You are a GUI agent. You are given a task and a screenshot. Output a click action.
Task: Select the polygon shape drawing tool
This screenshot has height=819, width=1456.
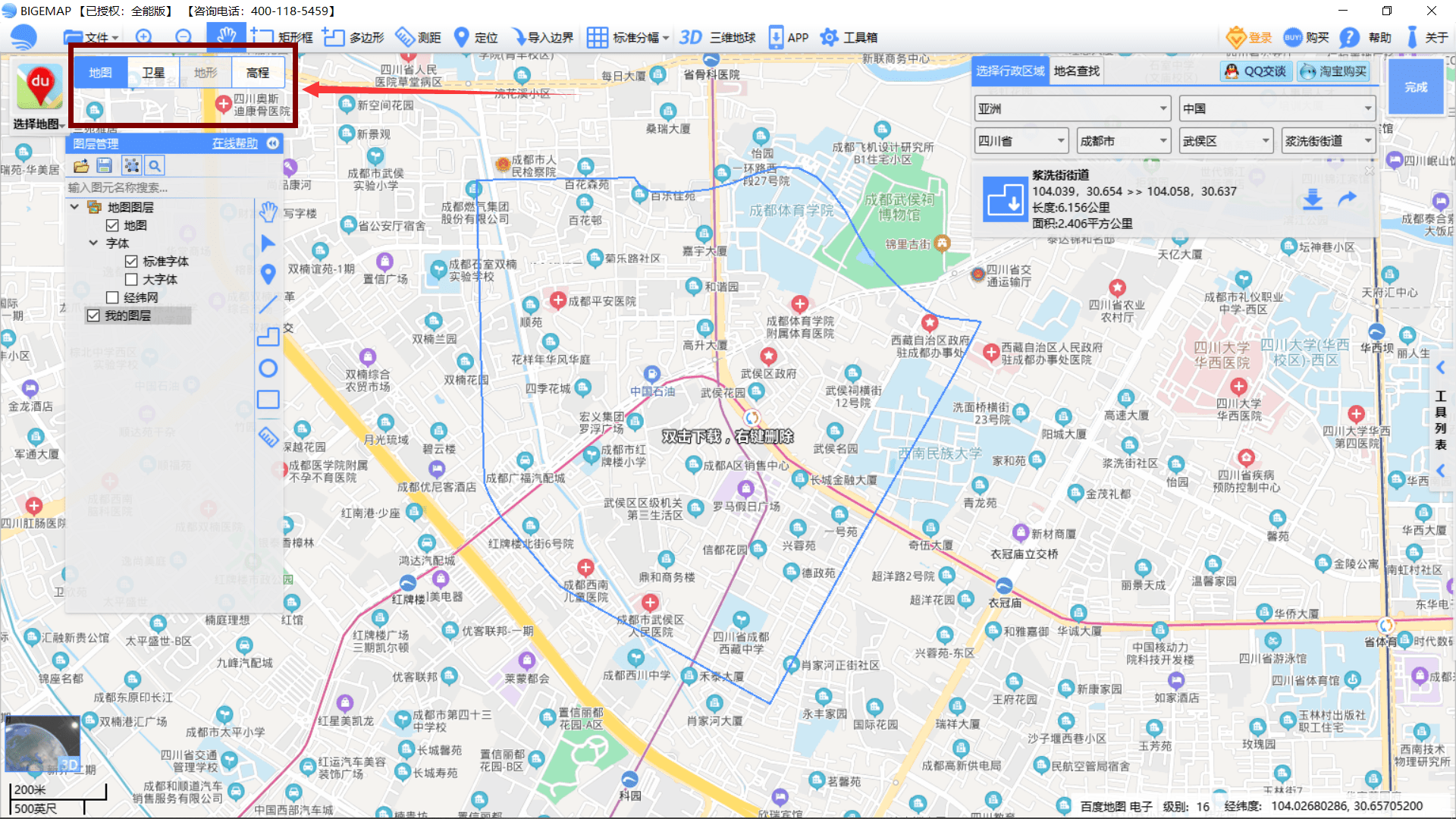coord(268,337)
